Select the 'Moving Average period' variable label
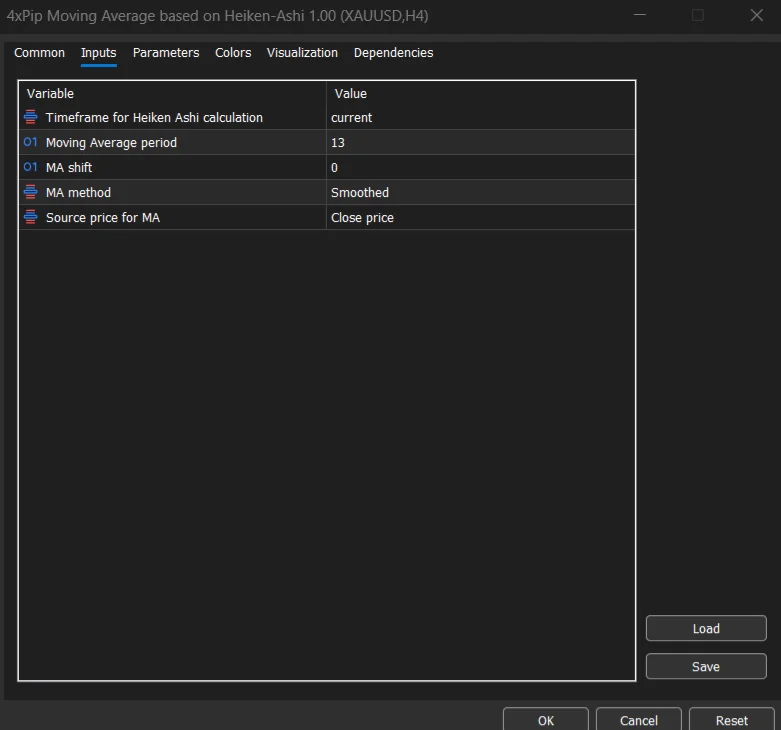Viewport: 781px width, 730px height. click(x=111, y=142)
